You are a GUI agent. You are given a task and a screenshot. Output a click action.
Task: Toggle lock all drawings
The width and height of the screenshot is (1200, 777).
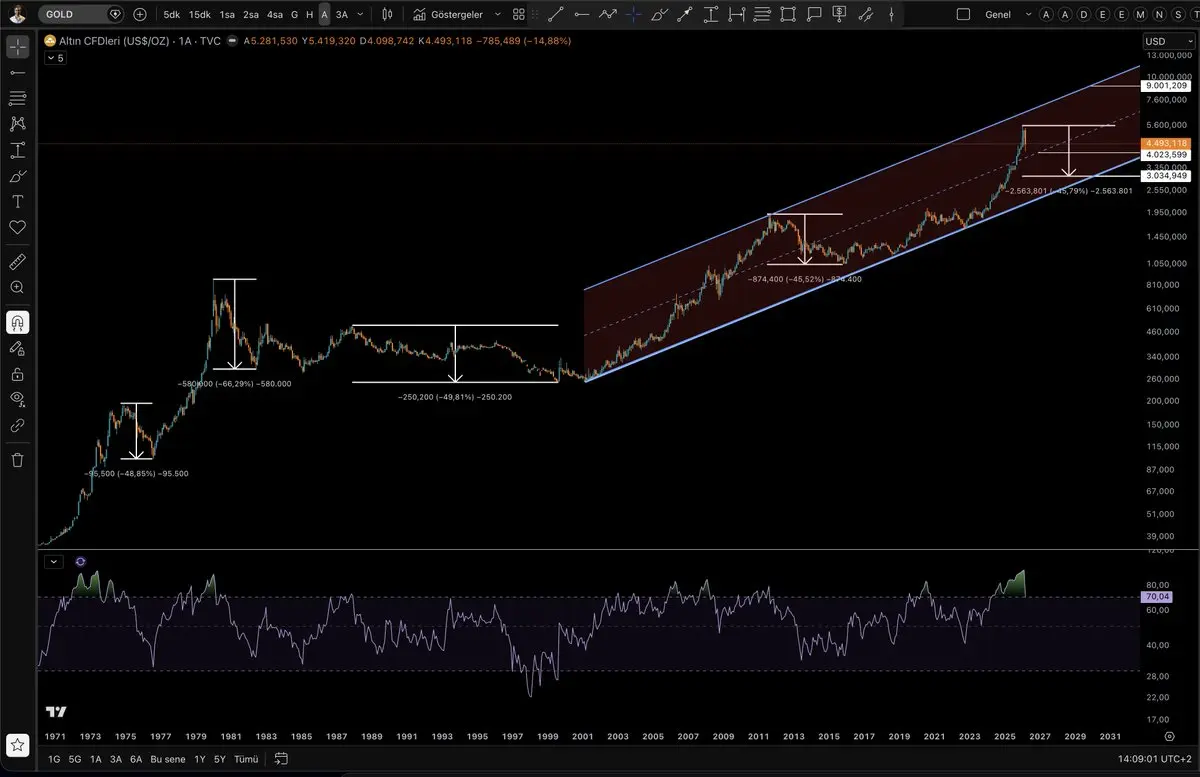pos(17,375)
